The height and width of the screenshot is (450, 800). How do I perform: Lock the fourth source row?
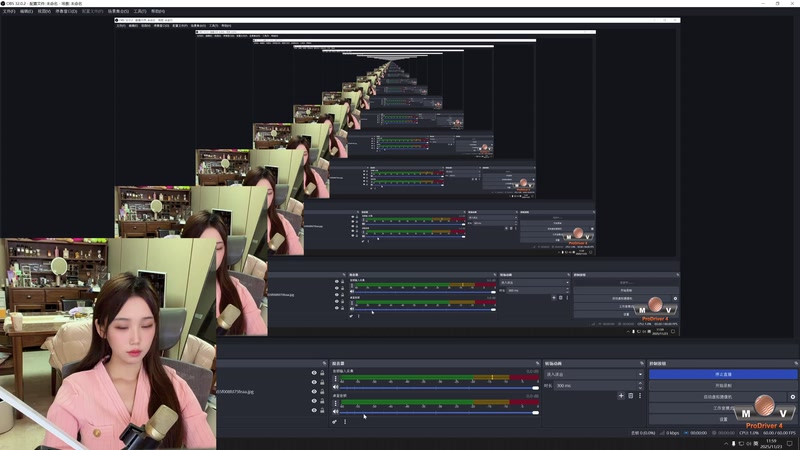322,401
